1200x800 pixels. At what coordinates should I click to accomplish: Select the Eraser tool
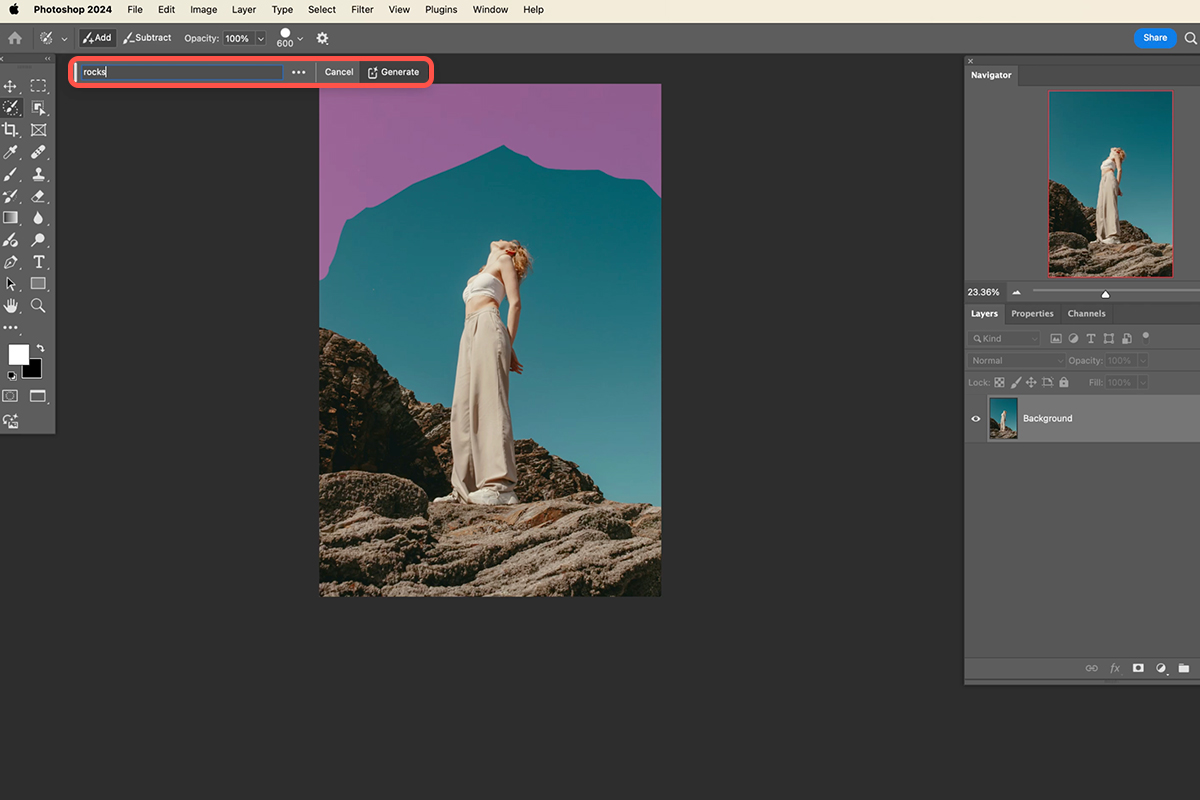(38, 196)
